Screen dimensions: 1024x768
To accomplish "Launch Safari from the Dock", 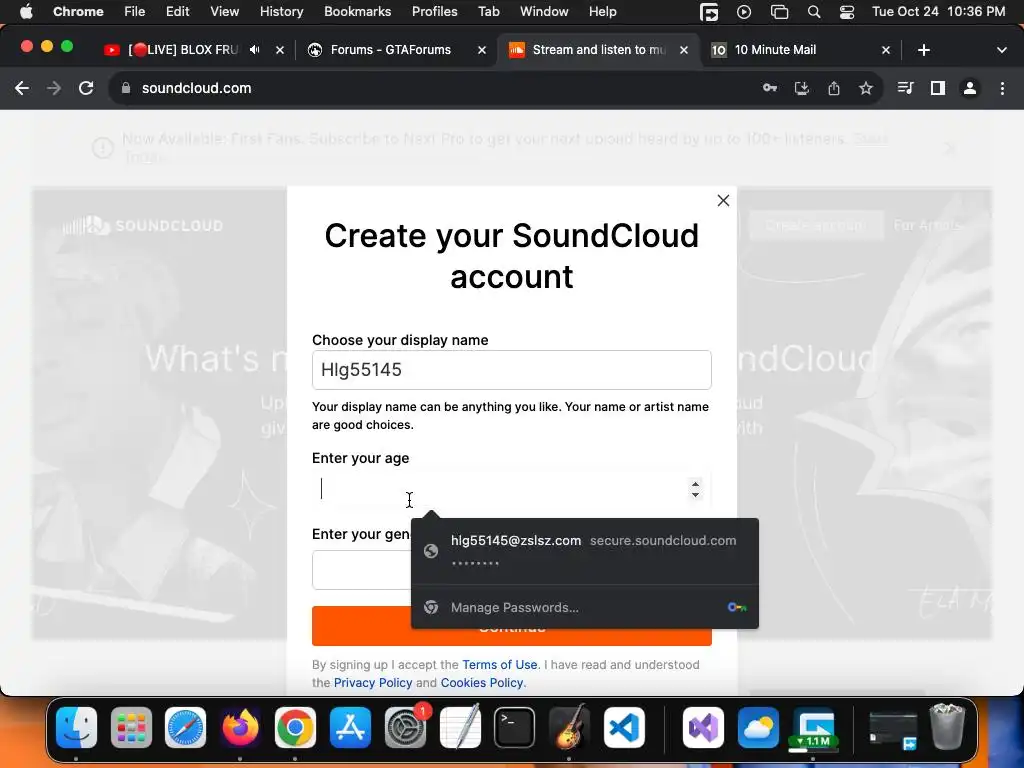I will (x=185, y=727).
